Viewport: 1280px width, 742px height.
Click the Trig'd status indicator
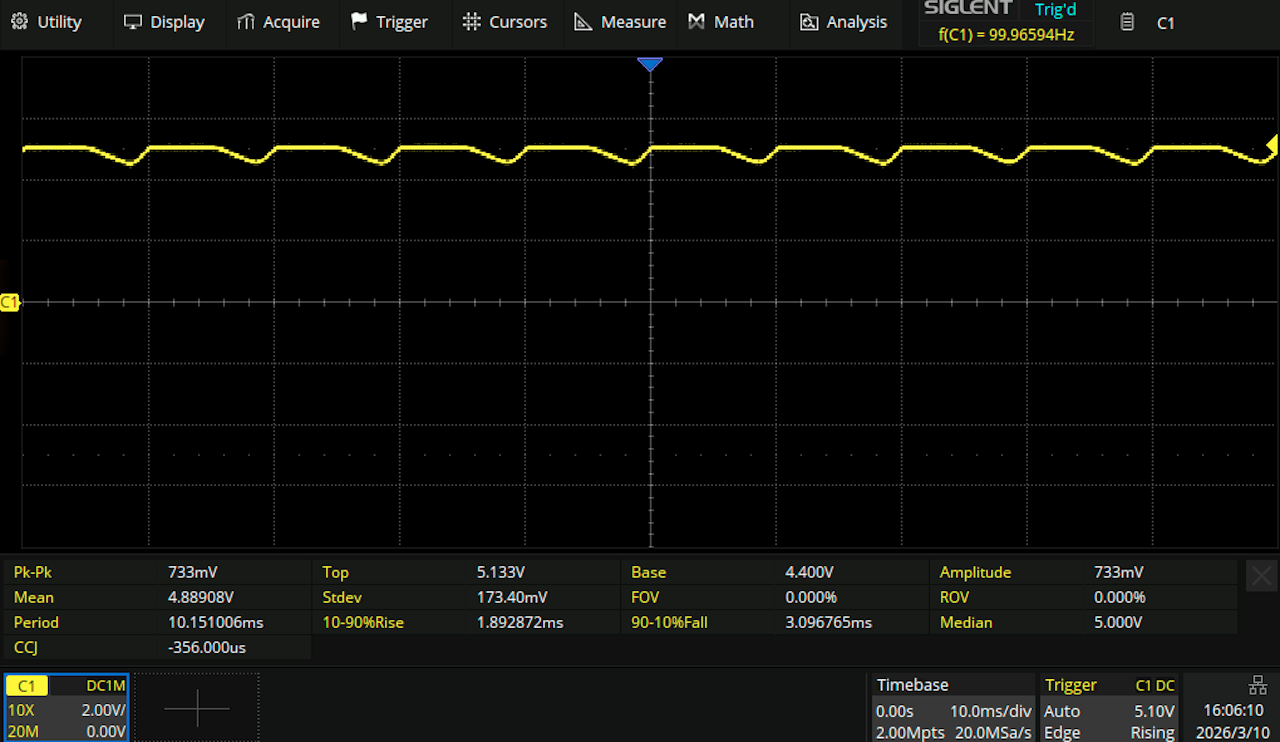1055,10
